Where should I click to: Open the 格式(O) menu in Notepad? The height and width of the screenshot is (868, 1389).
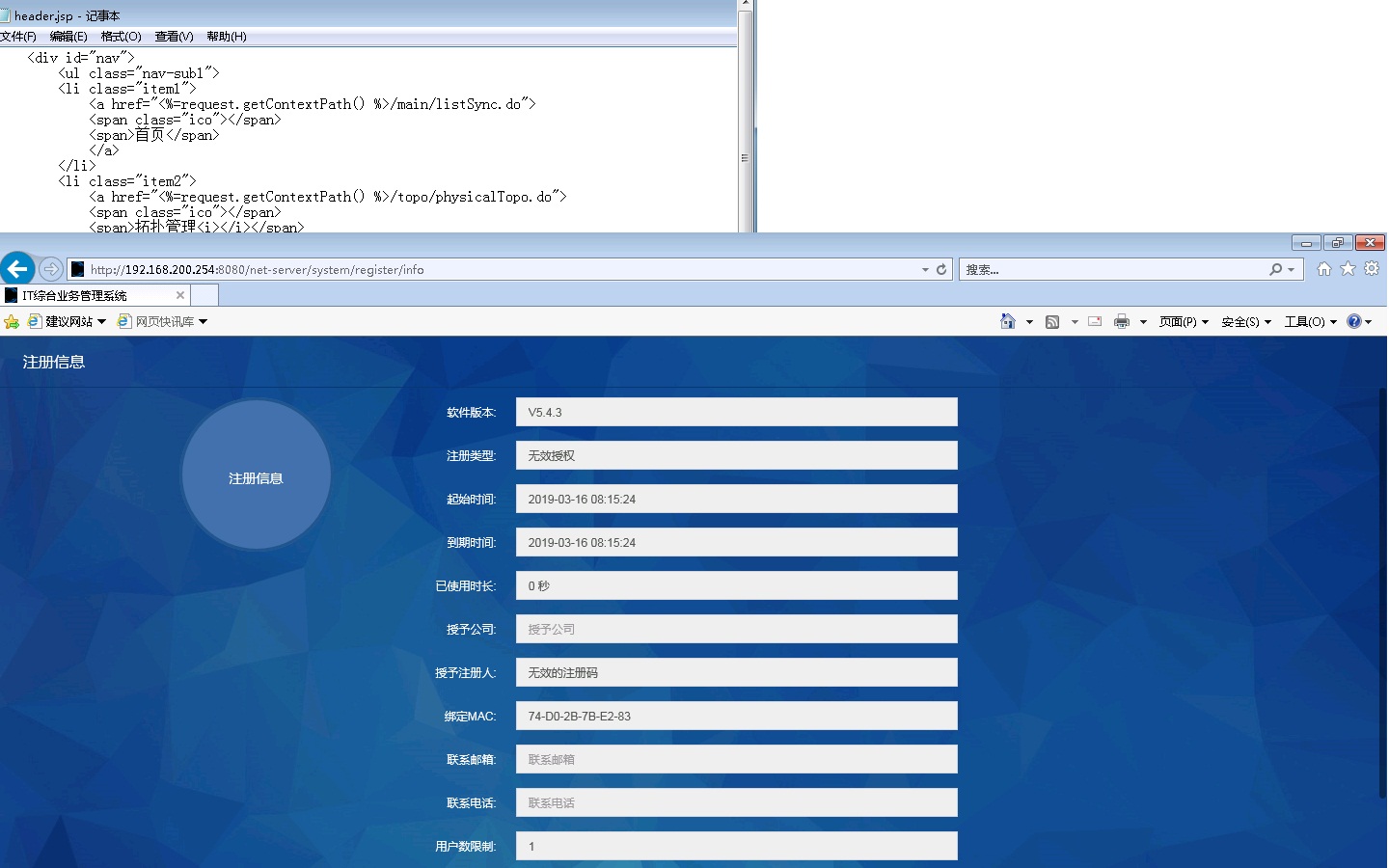[x=121, y=37]
